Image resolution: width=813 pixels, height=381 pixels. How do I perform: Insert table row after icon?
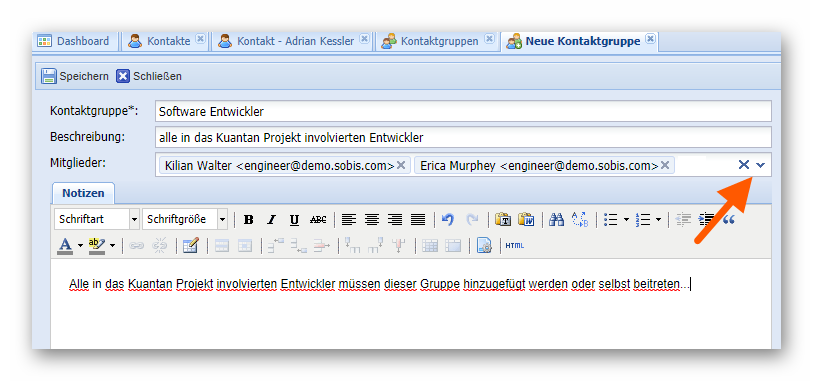[299, 246]
